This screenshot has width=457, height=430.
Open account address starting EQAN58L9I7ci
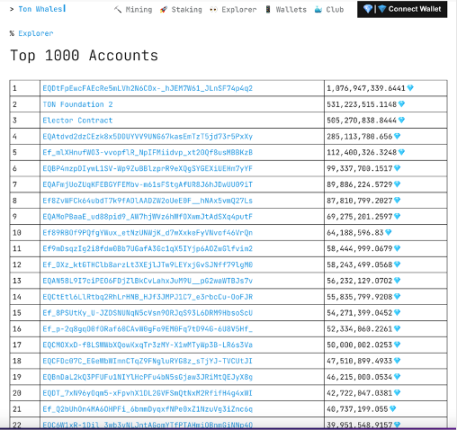click(x=147, y=281)
